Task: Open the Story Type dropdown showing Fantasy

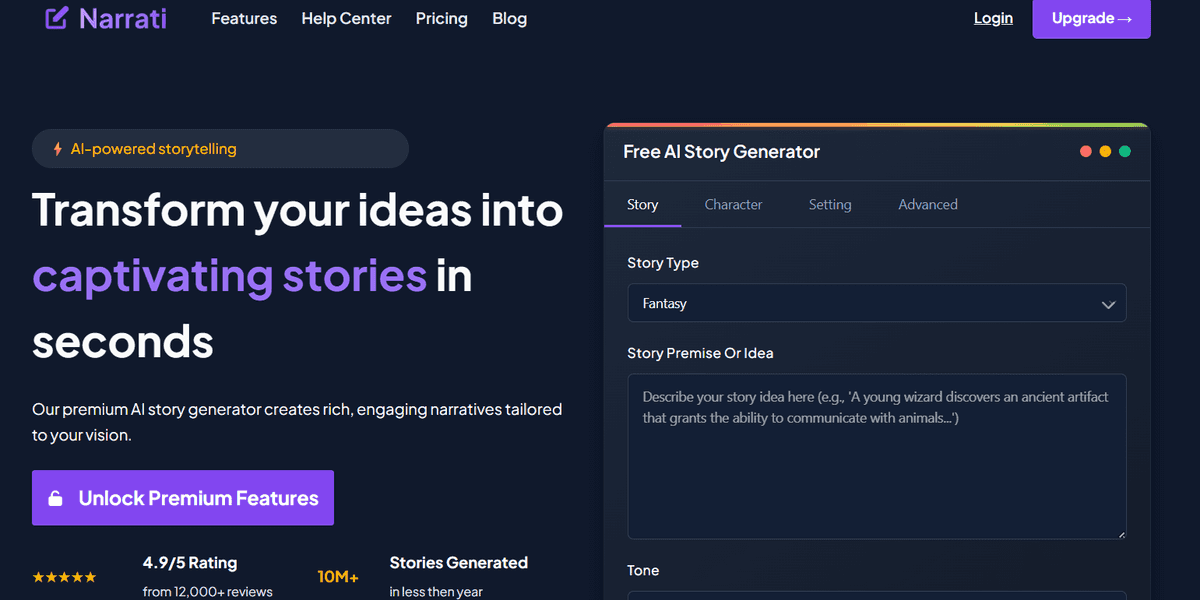Action: (877, 303)
